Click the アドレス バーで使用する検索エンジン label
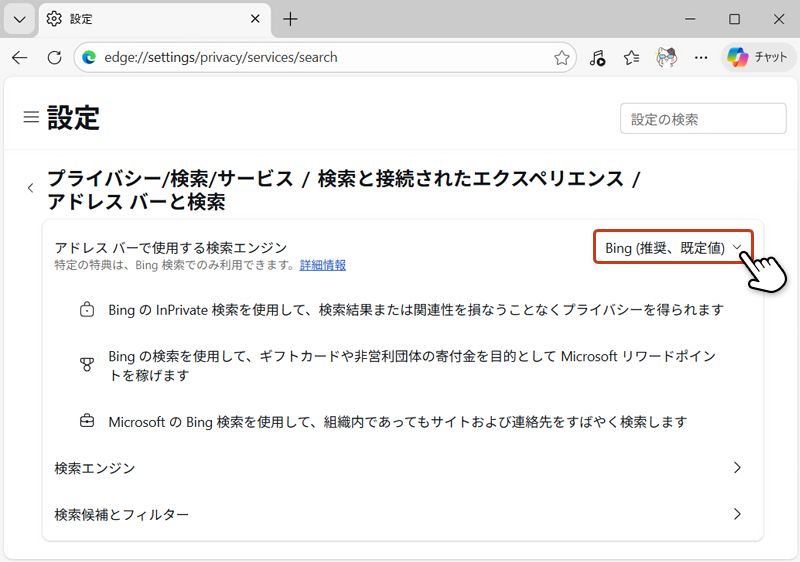Image resolution: width=800 pixels, height=562 pixels. [x=171, y=248]
